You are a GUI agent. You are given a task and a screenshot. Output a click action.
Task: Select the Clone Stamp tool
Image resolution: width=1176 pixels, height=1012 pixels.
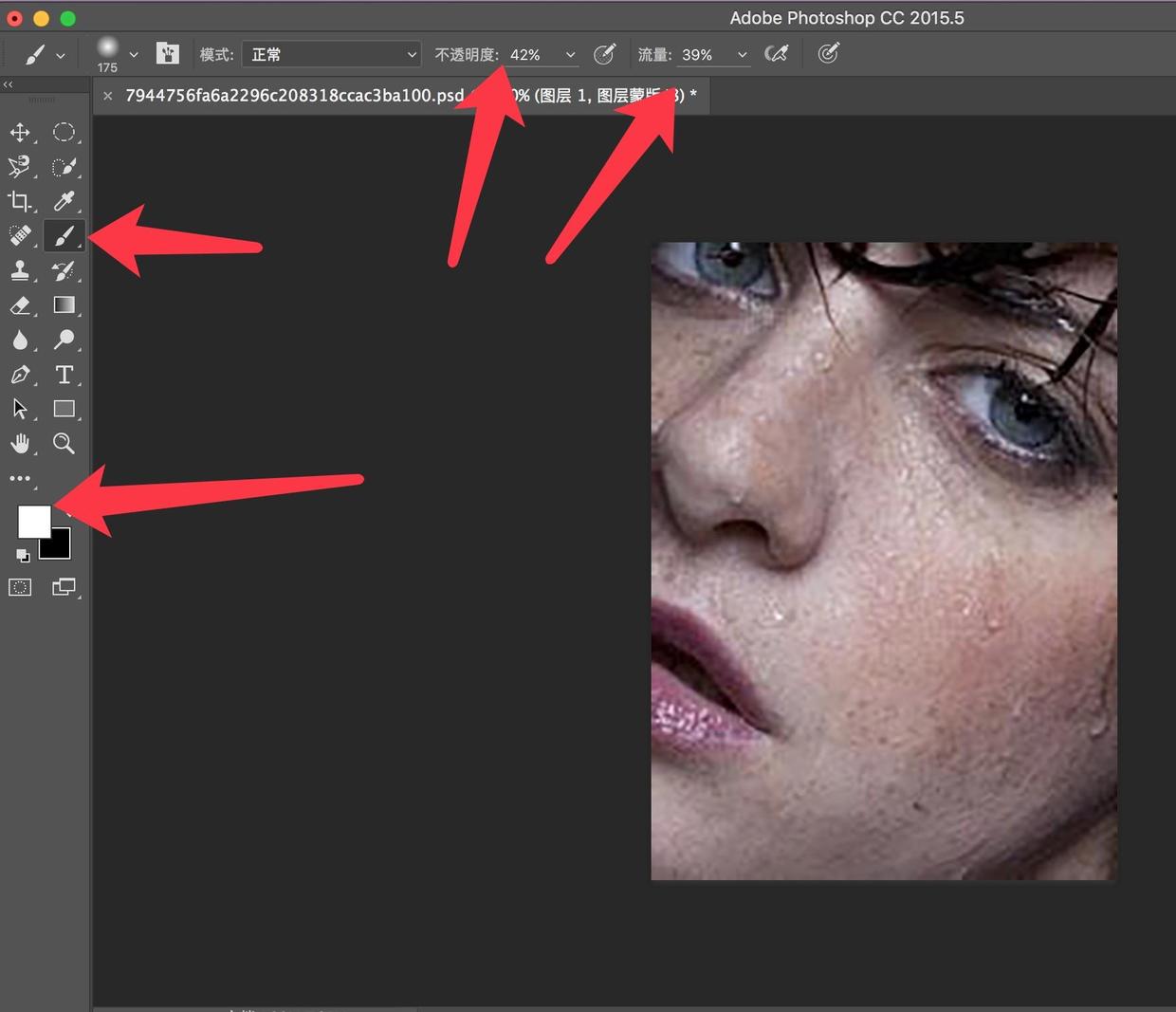(x=19, y=271)
